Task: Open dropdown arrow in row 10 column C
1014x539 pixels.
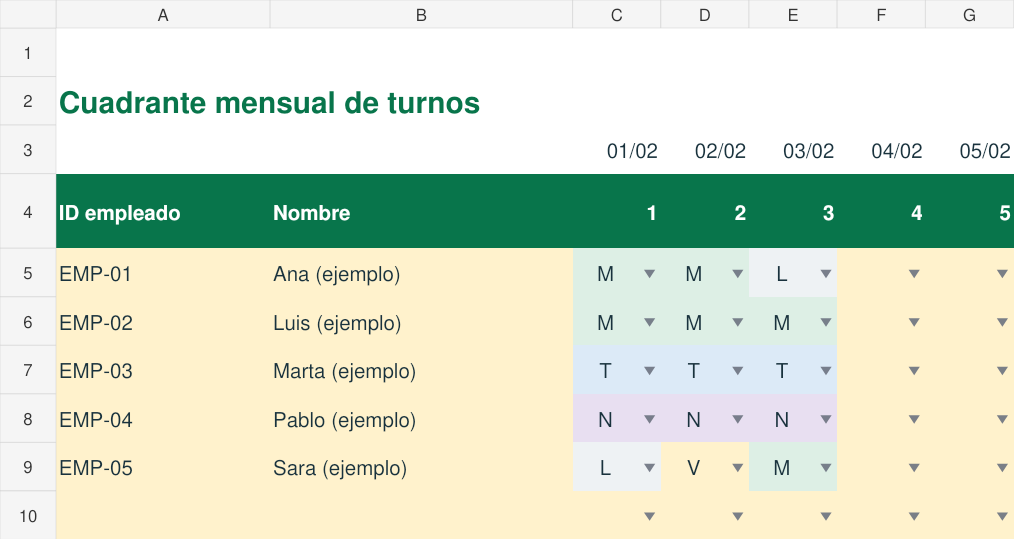Action: [x=649, y=516]
